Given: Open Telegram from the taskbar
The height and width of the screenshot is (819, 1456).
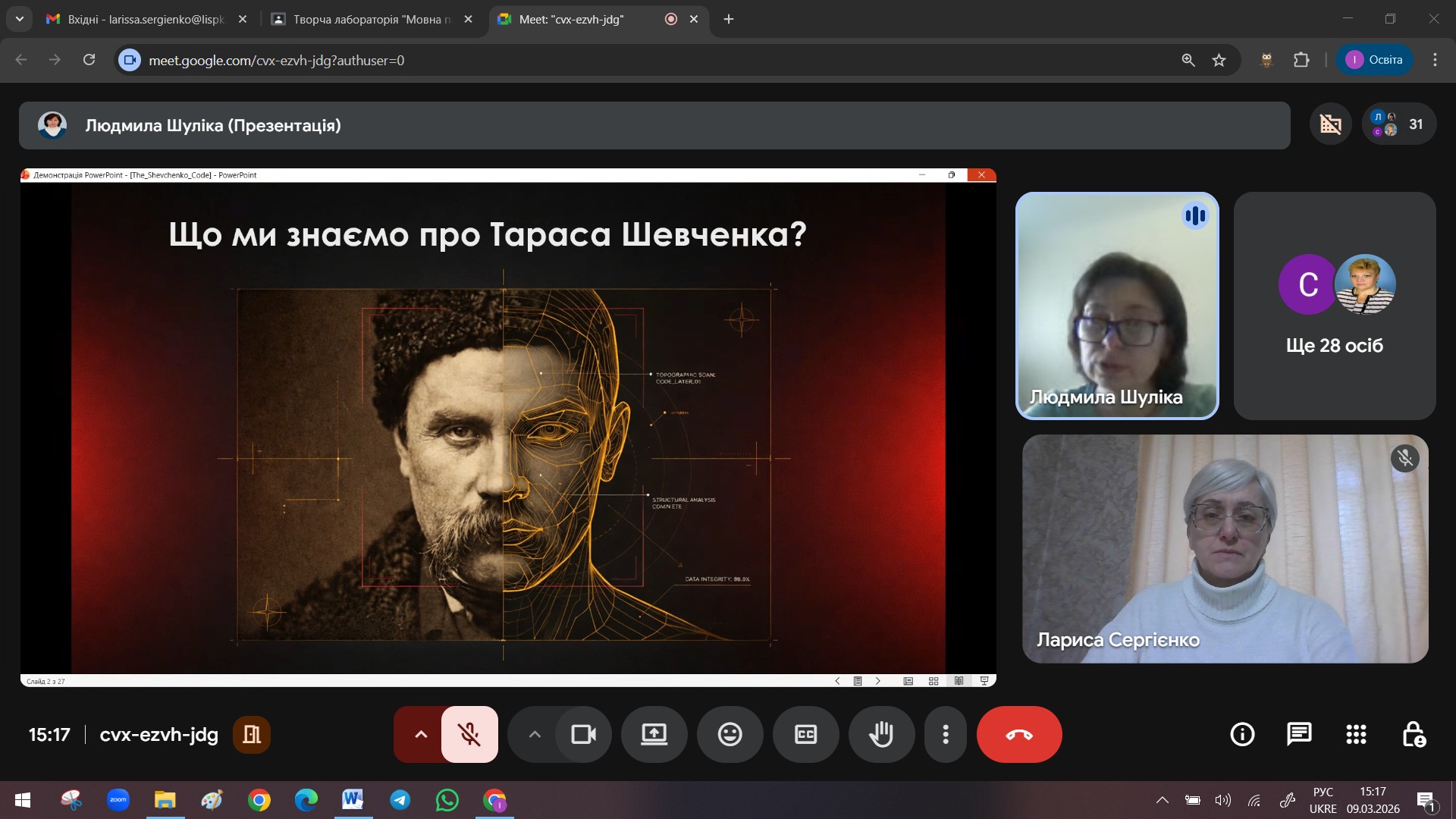Looking at the screenshot, I should coord(400,800).
